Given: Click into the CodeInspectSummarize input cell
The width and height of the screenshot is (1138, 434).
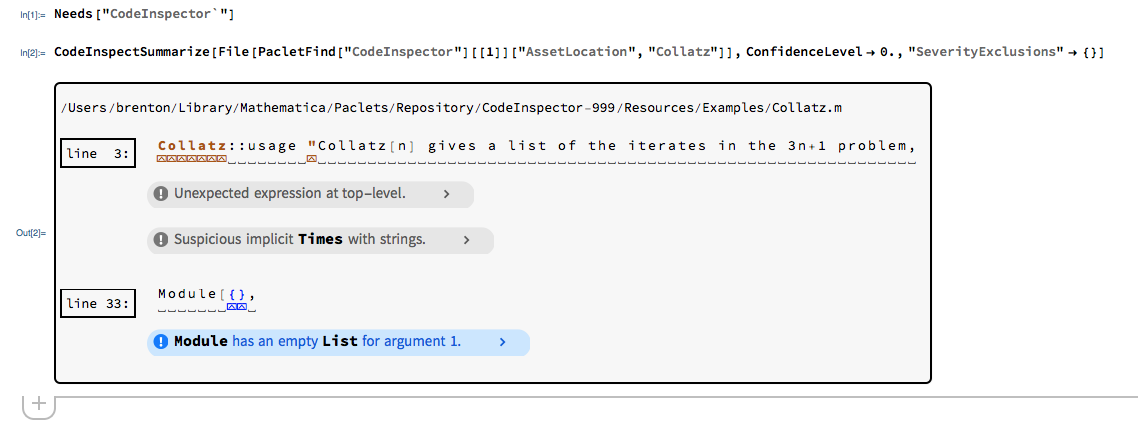Looking at the screenshot, I should tap(578, 52).
